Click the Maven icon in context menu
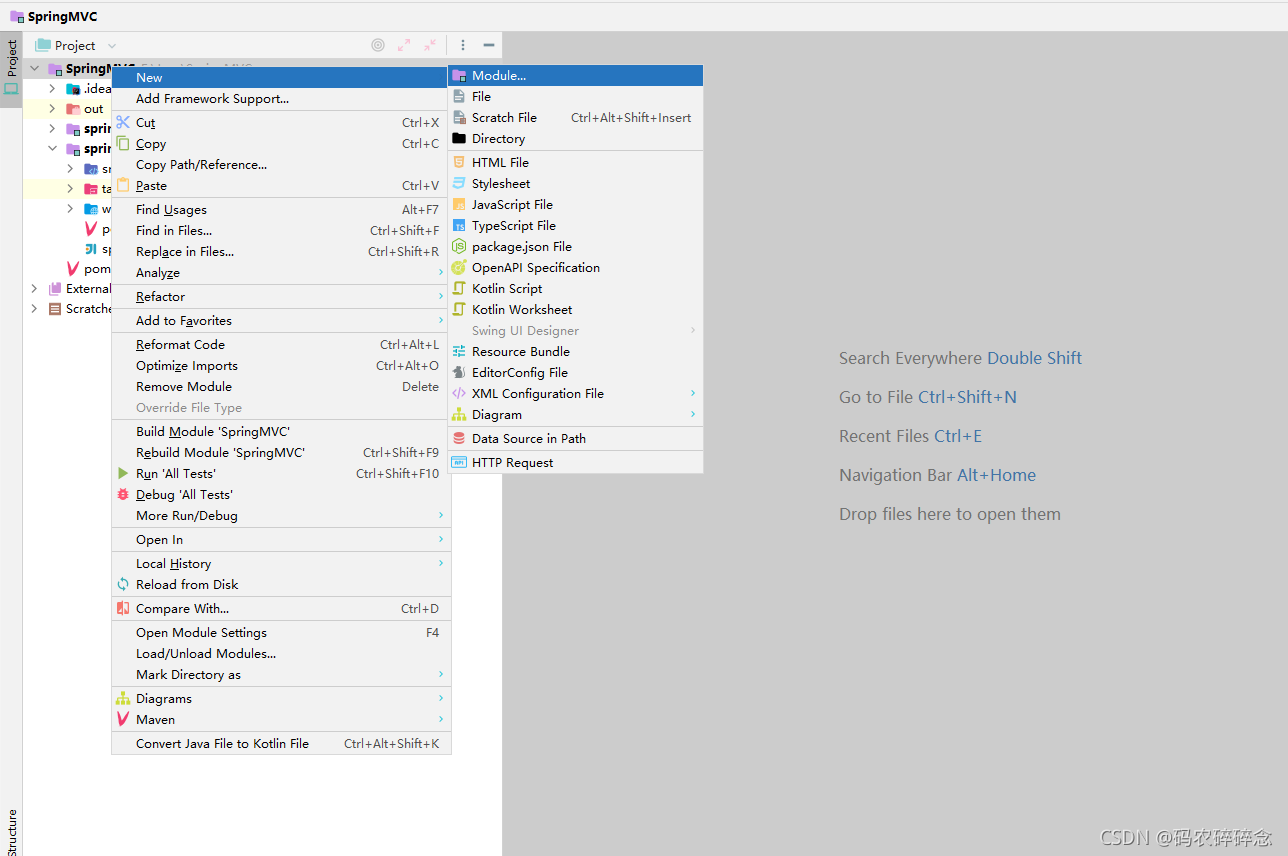 (x=123, y=719)
